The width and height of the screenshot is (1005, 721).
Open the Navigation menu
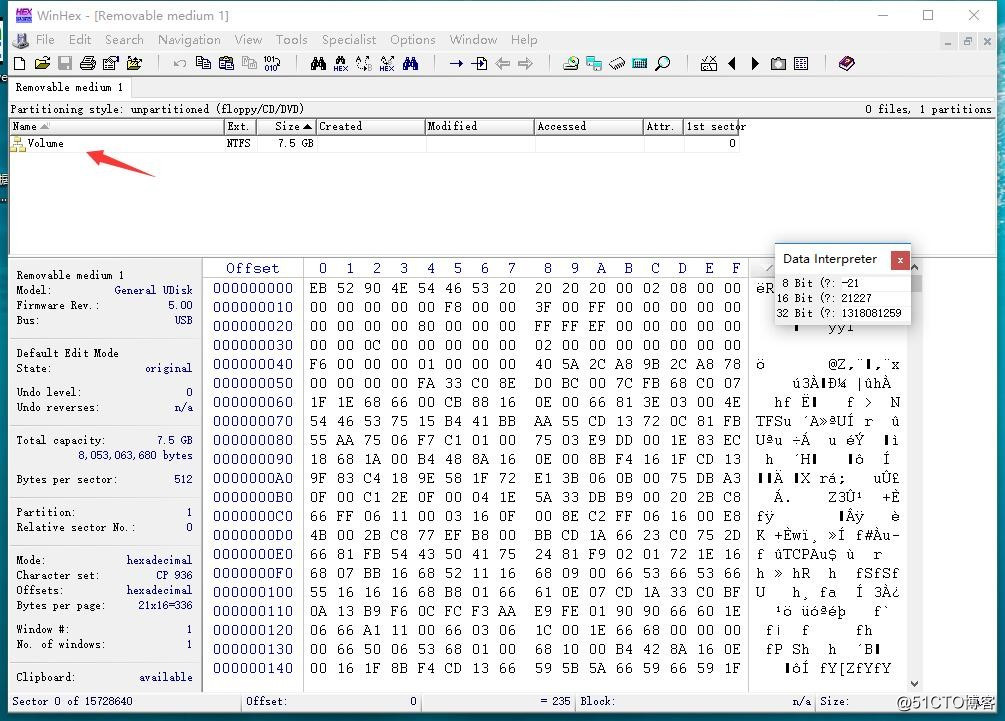point(189,40)
